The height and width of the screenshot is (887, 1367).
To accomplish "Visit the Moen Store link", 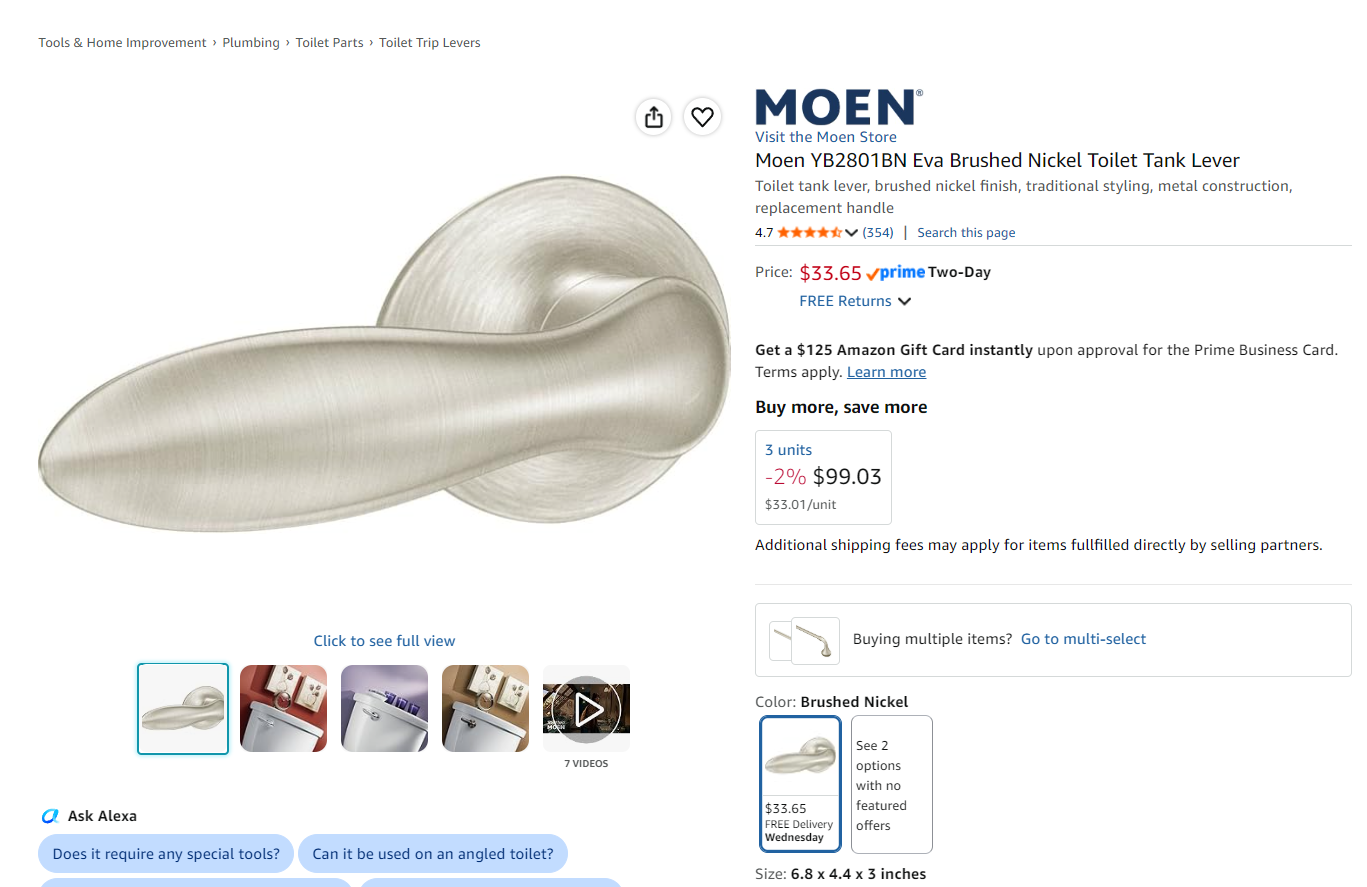I will pos(826,137).
